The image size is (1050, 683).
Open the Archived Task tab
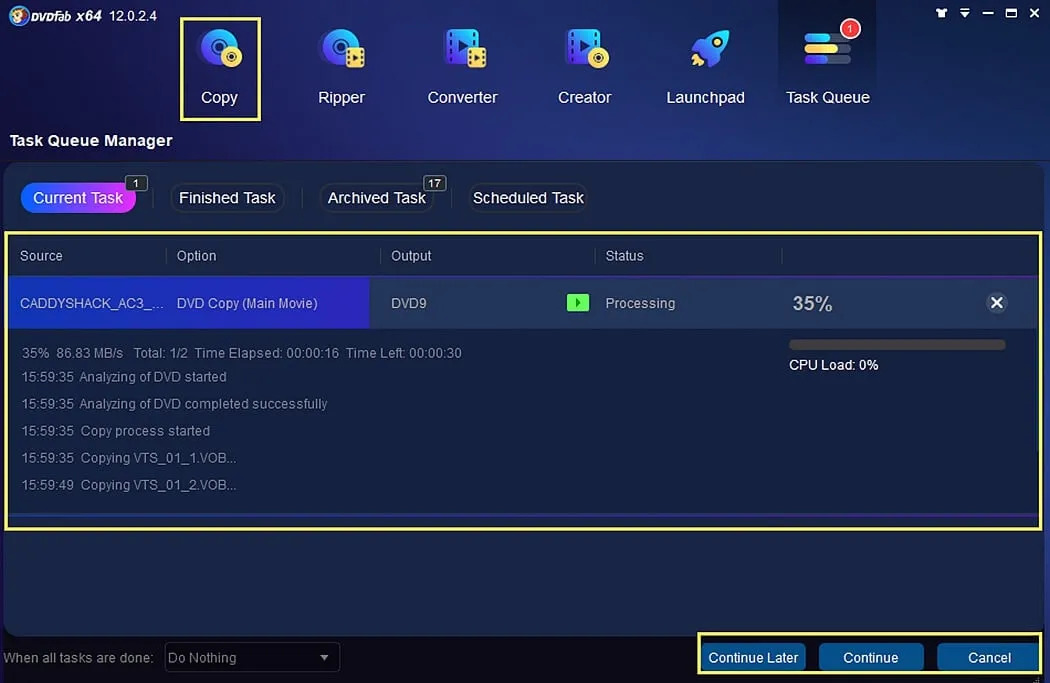[376, 198]
